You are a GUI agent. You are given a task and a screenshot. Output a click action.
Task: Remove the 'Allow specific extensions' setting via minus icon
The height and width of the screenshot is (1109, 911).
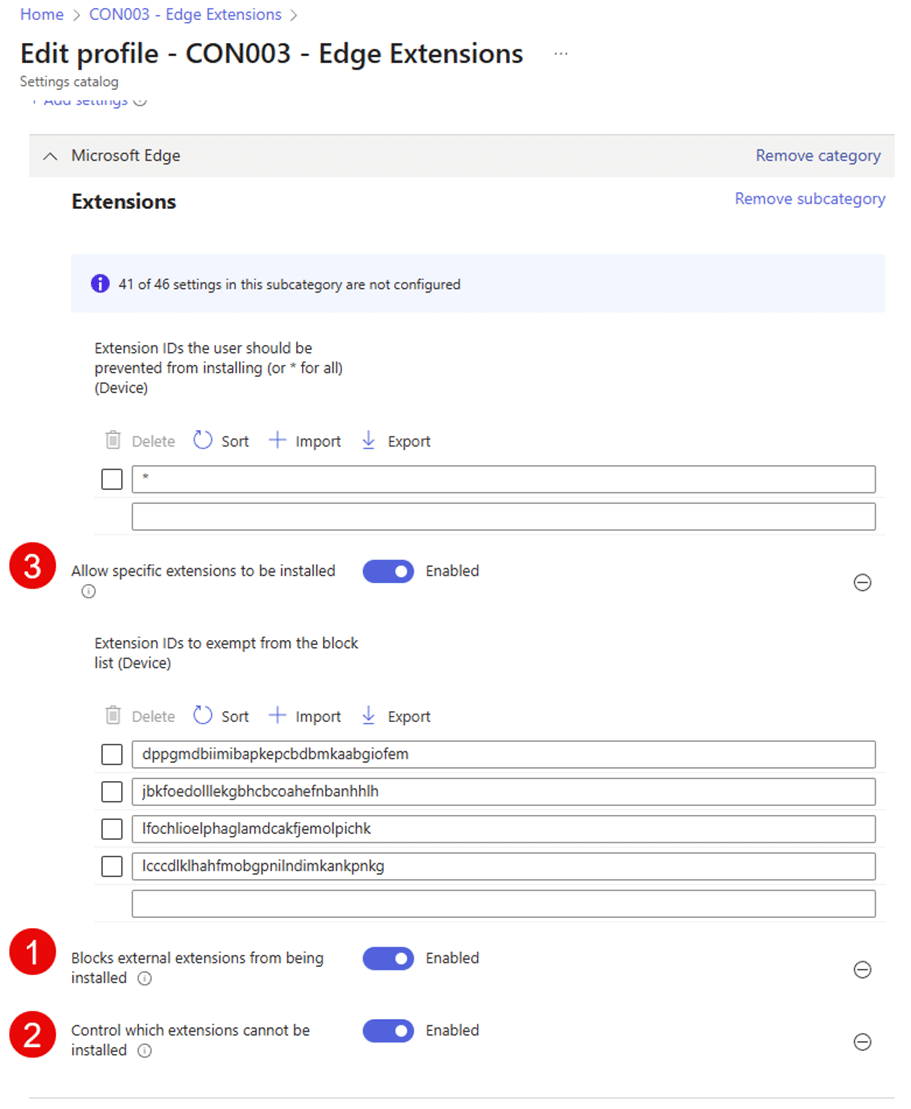point(862,582)
